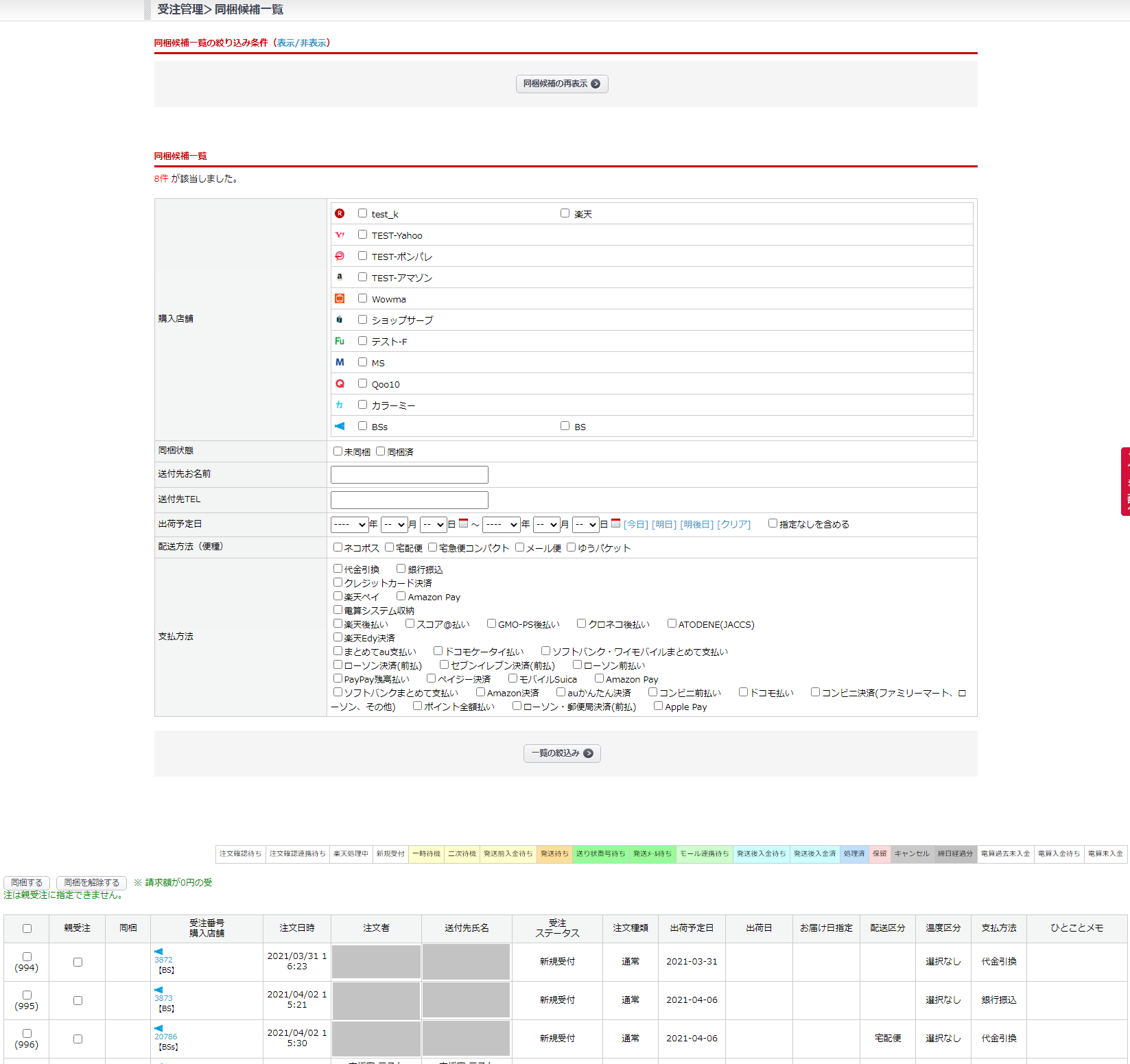This screenshot has height=1064, width=1130.
Task: Check the 楽天 store checkbox
Action: (x=565, y=213)
